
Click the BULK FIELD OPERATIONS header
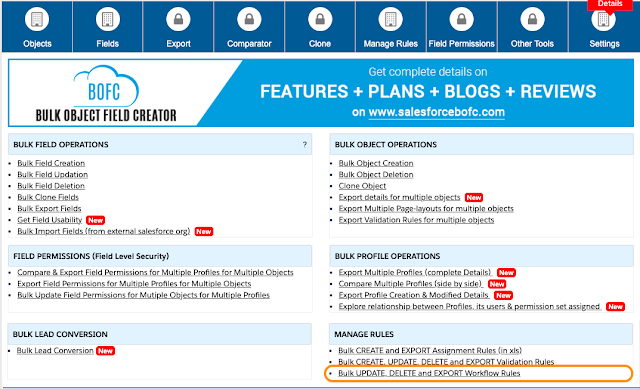pos(160,144)
